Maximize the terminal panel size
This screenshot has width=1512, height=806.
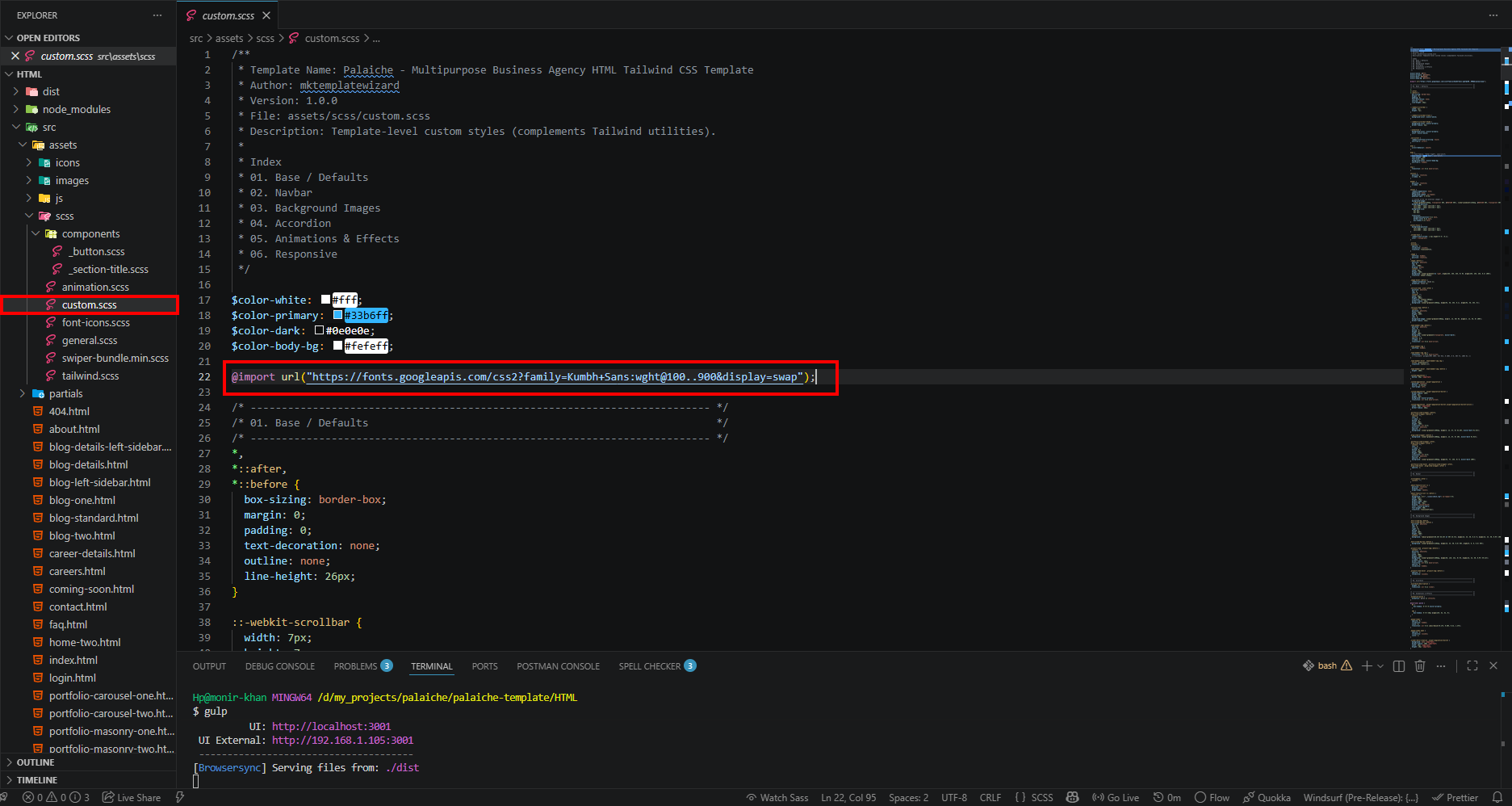[1472, 665]
